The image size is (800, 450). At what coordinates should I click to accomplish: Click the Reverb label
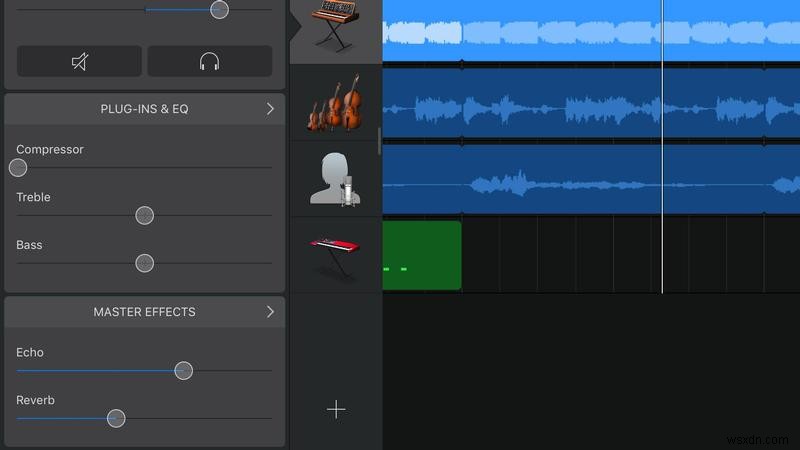point(35,400)
